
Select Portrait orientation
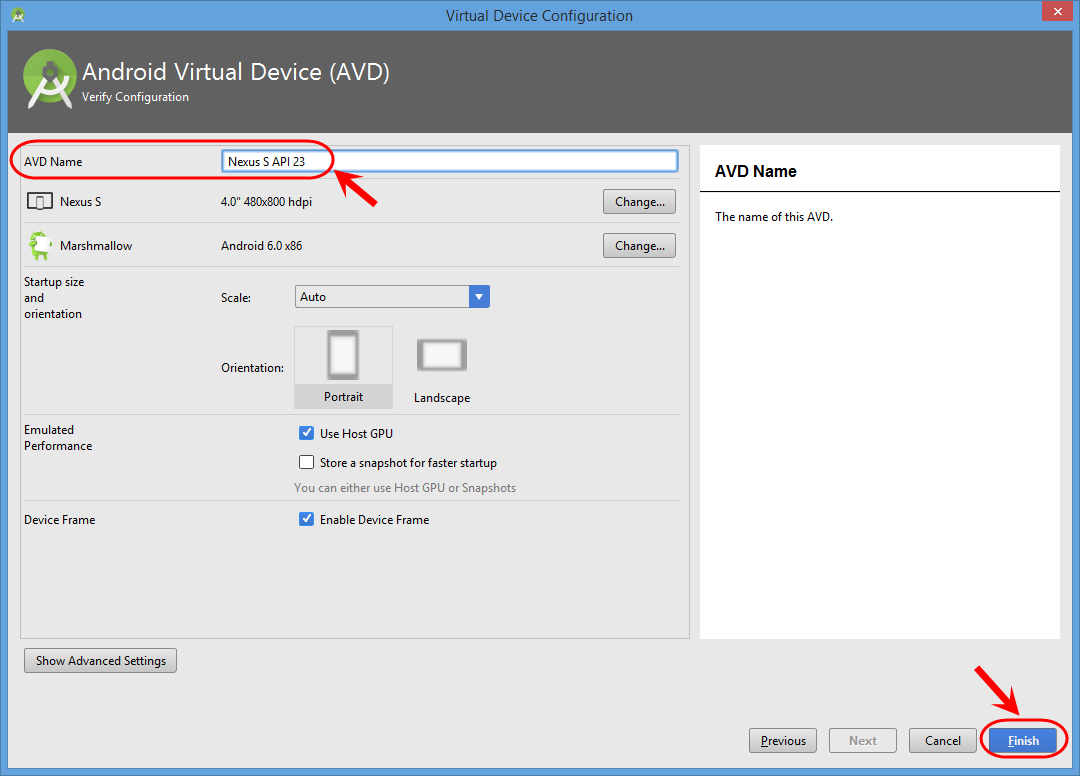tap(343, 367)
